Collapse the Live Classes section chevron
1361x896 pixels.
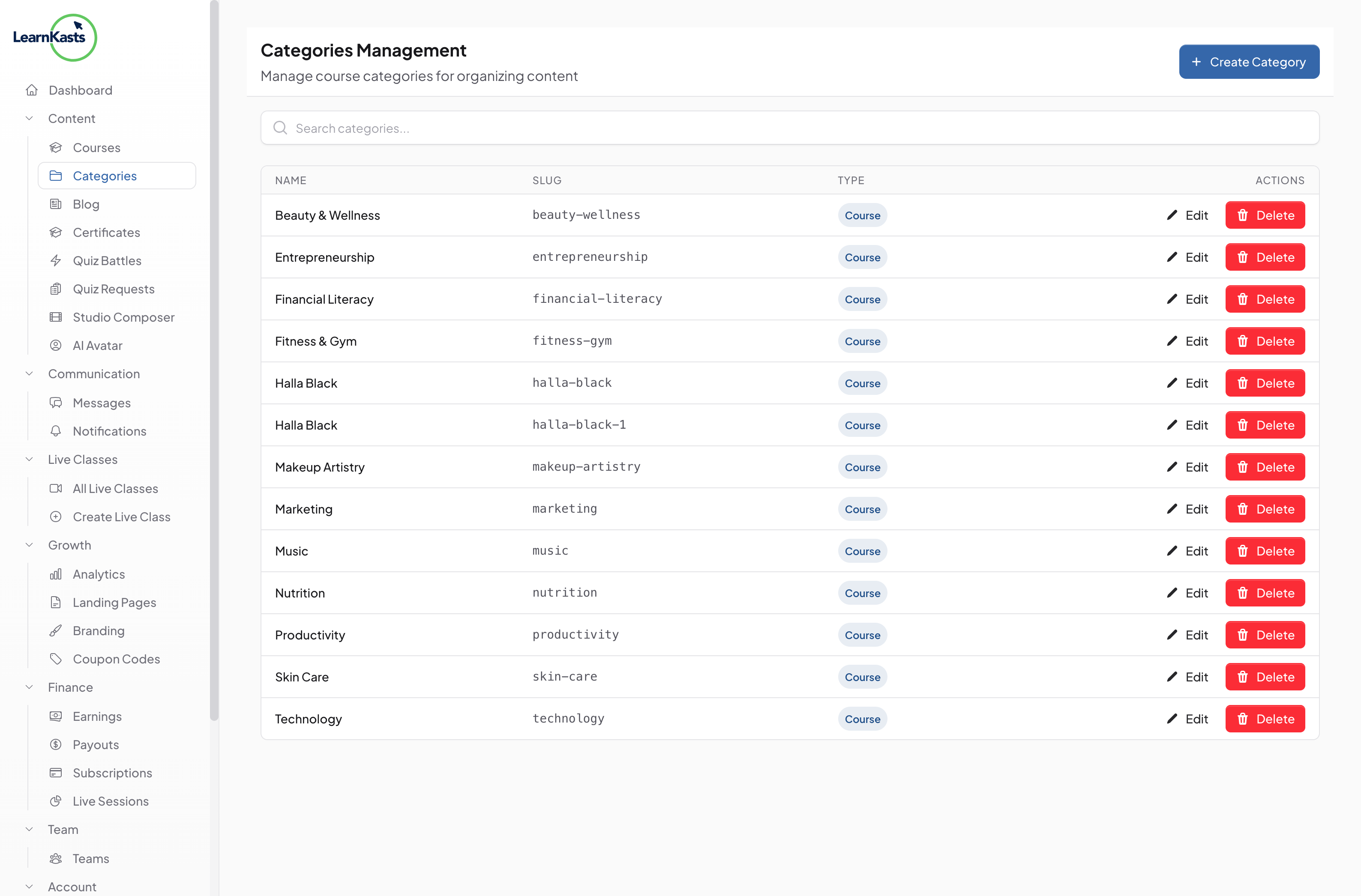click(29, 460)
